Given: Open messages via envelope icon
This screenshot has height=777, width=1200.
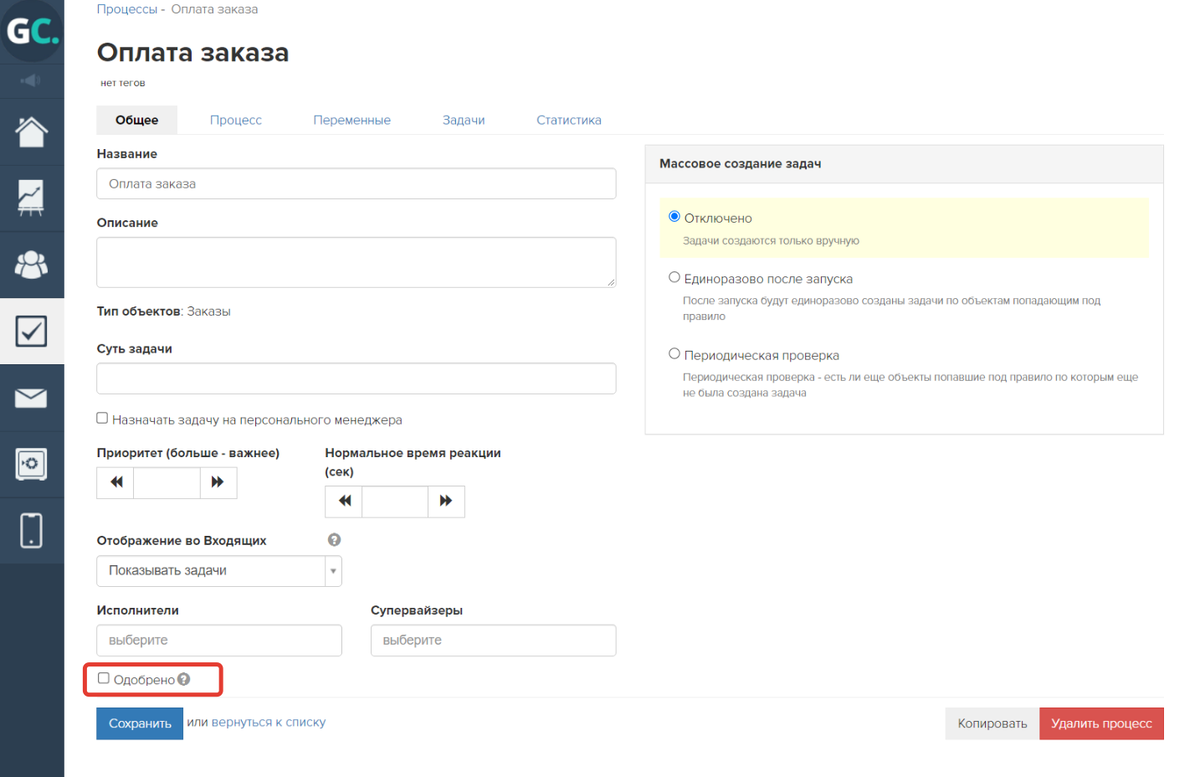Looking at the screenshot, I should tap(32, 397).
